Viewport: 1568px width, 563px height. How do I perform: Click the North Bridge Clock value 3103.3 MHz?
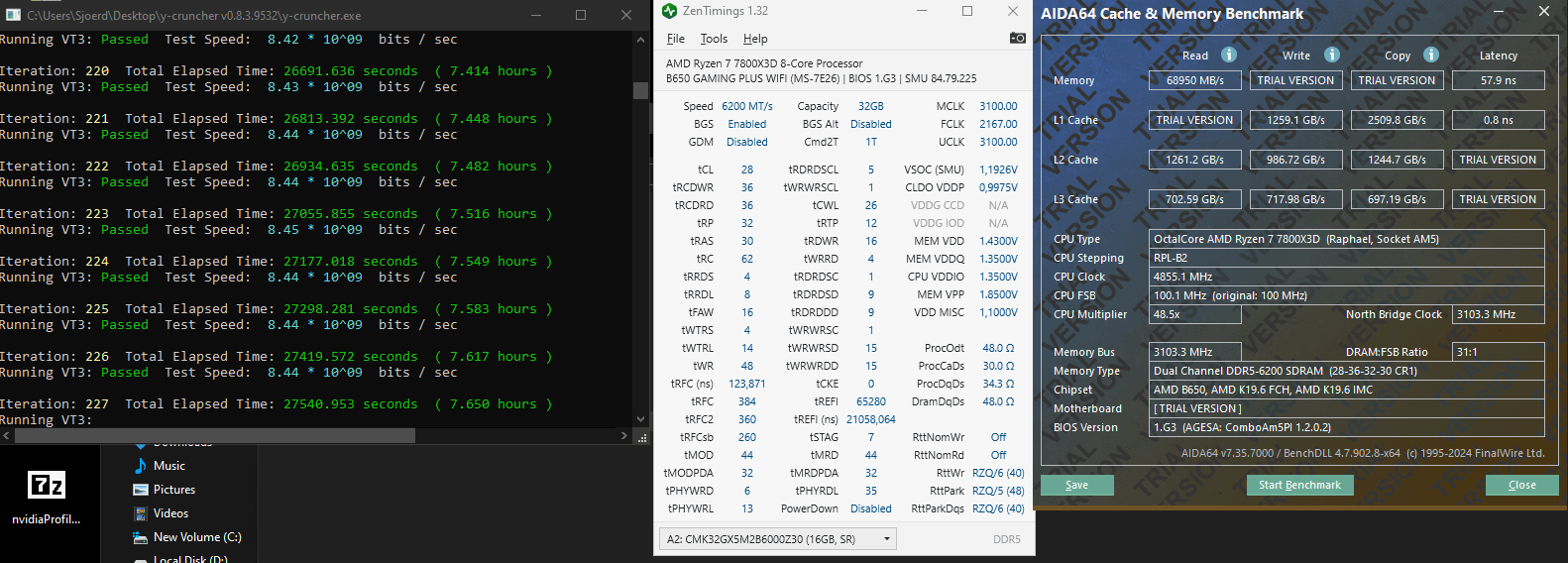pyautogui.click(x=1499, y=314)
